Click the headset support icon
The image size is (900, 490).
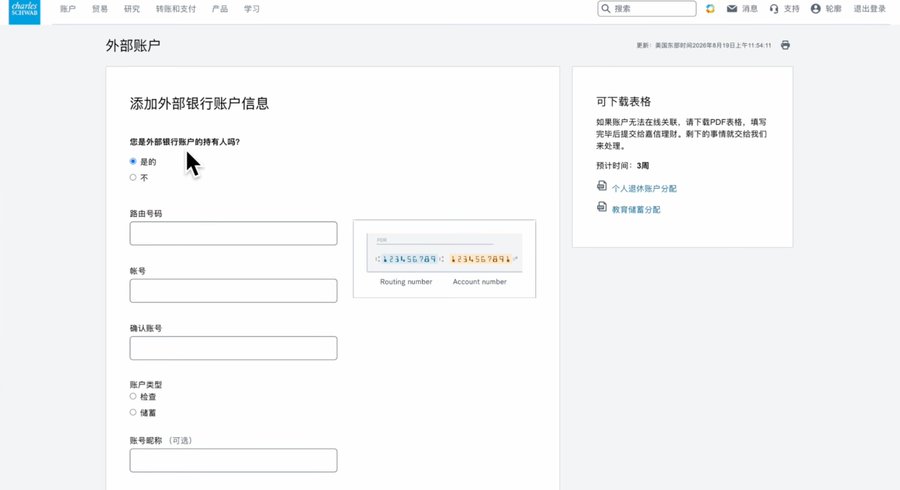pyautogui.click(x=774, y=9)
